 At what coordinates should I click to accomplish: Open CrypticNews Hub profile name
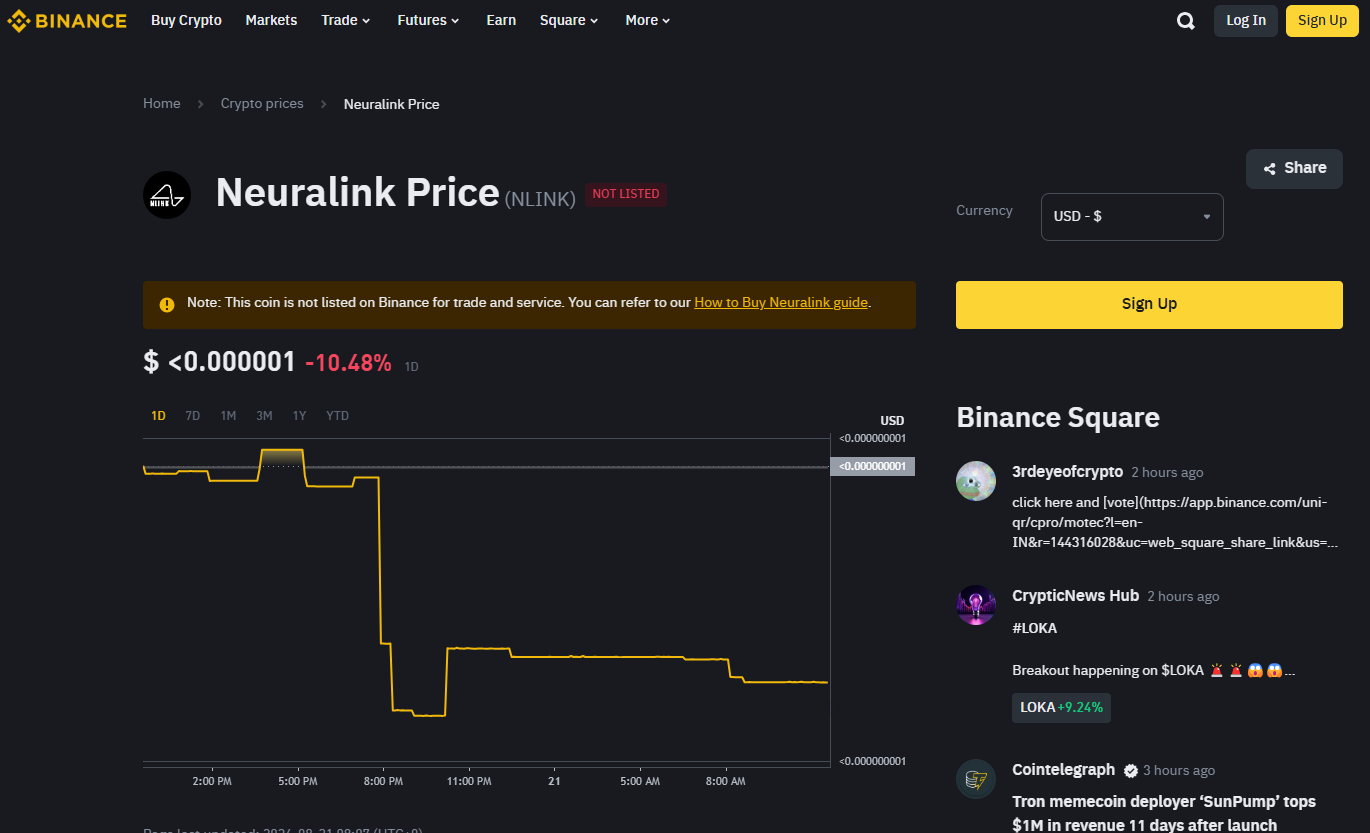pyautogui.click(x=1075, y=596)
